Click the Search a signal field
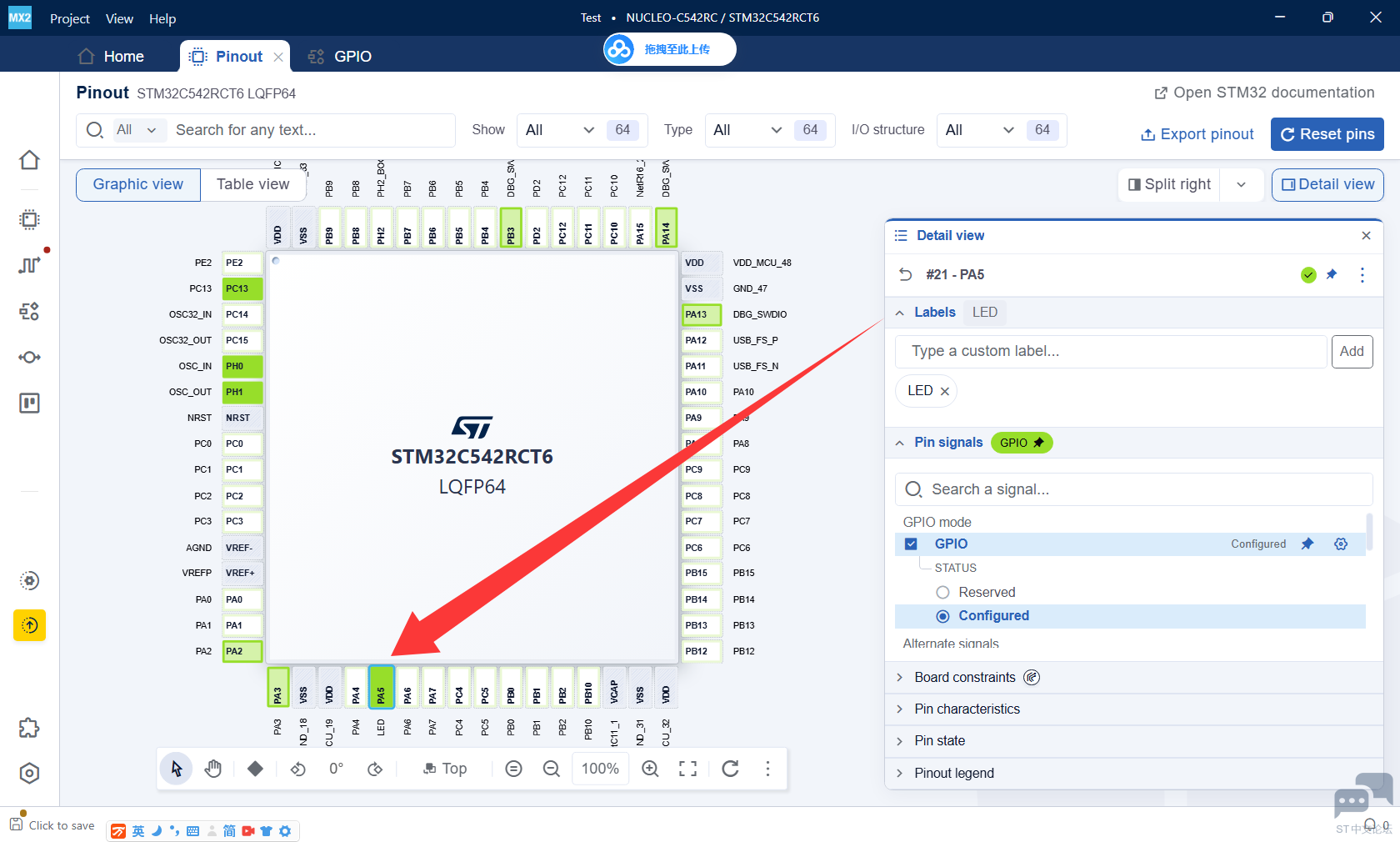The height and width of the screenshot is (842, 1400). tap(1133, 489)
